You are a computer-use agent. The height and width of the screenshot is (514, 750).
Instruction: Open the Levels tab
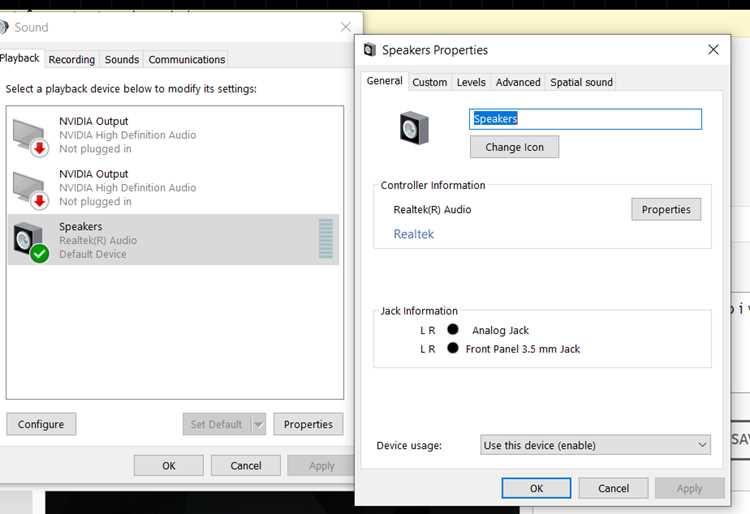471,82
